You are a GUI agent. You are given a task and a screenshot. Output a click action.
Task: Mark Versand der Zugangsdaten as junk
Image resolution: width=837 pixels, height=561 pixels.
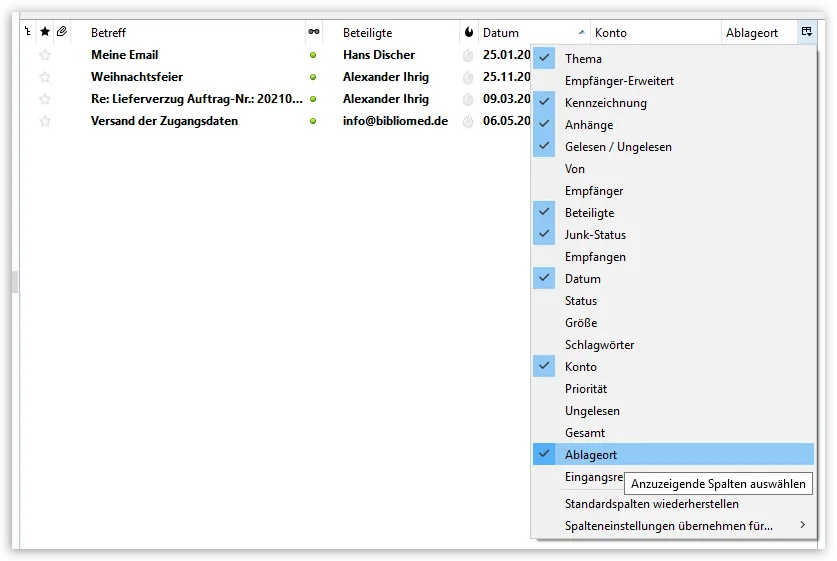[x=468, y=121]
